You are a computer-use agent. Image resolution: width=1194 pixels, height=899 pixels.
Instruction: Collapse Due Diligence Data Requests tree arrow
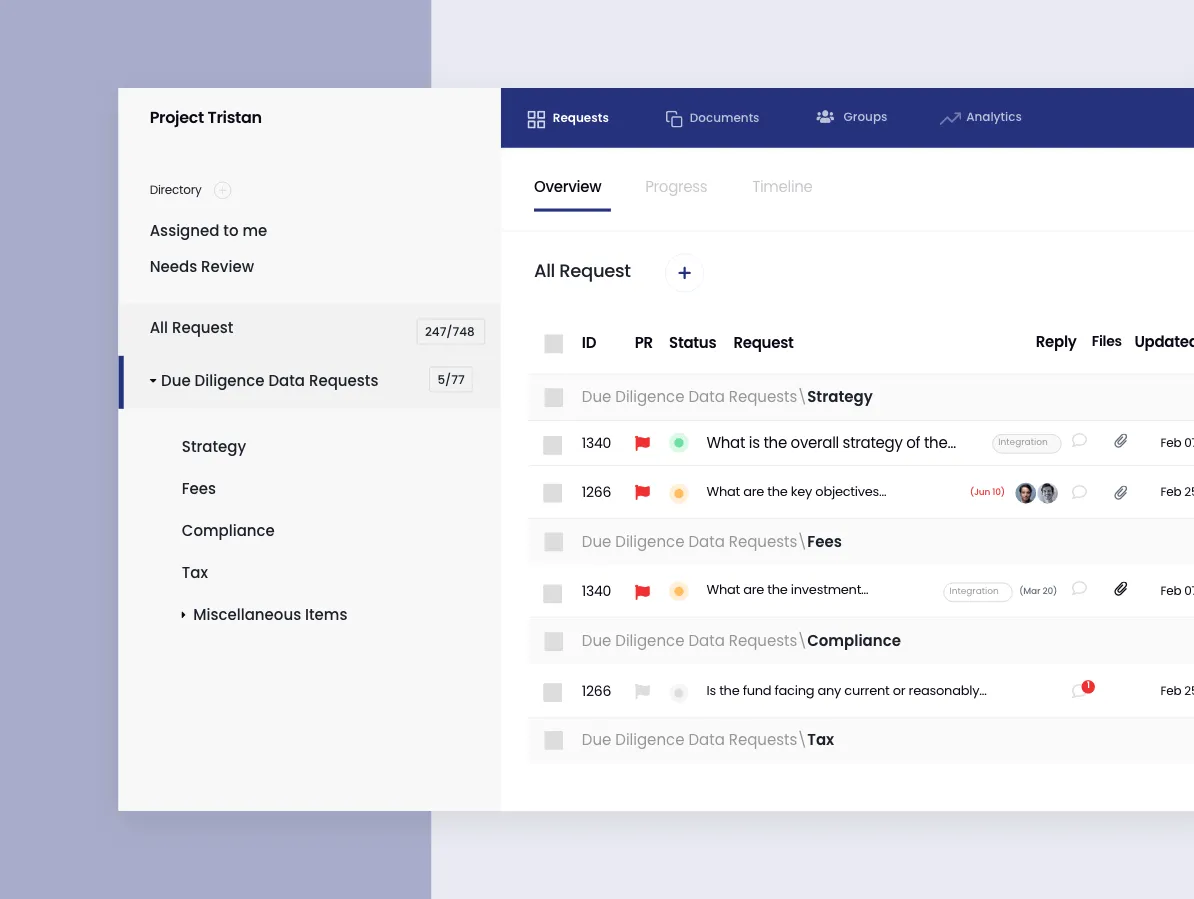point(153,381)
